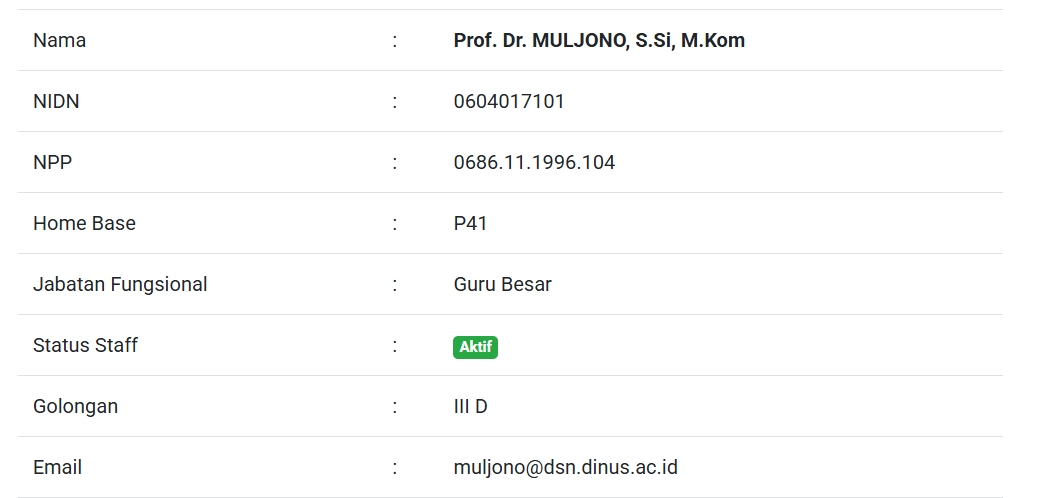The width and height of the screenshot is (1047, 498).
Task: Click the NPP value 0686.11.1996.104
Action: click(x=534, y=163)
